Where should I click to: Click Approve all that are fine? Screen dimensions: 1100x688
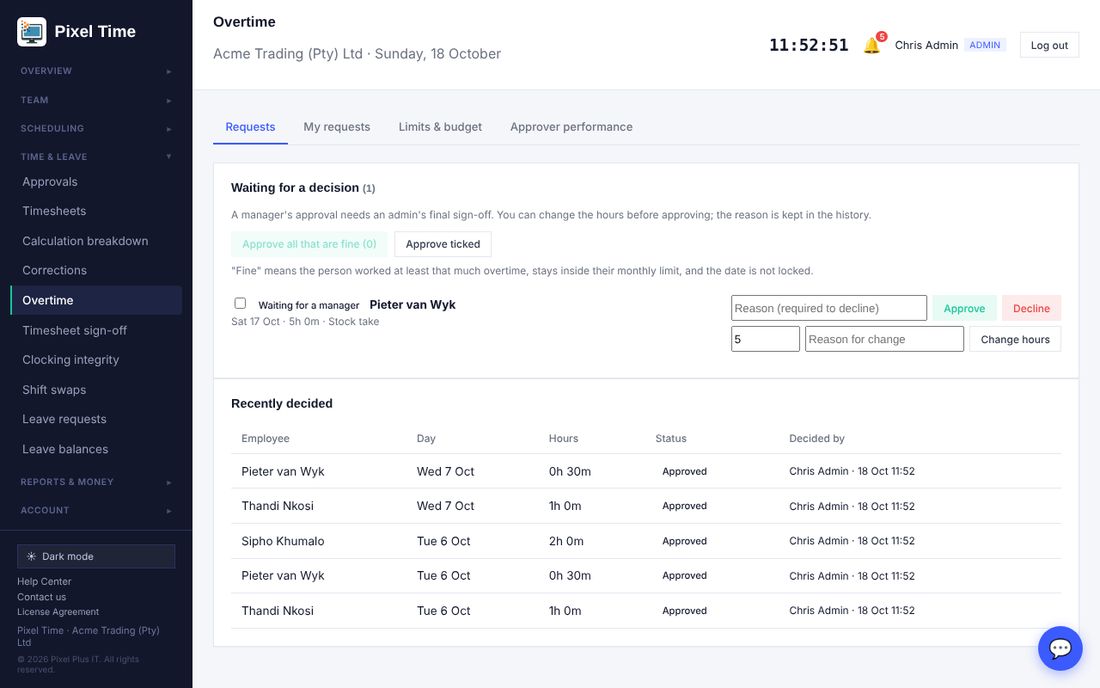click(309, 244)
